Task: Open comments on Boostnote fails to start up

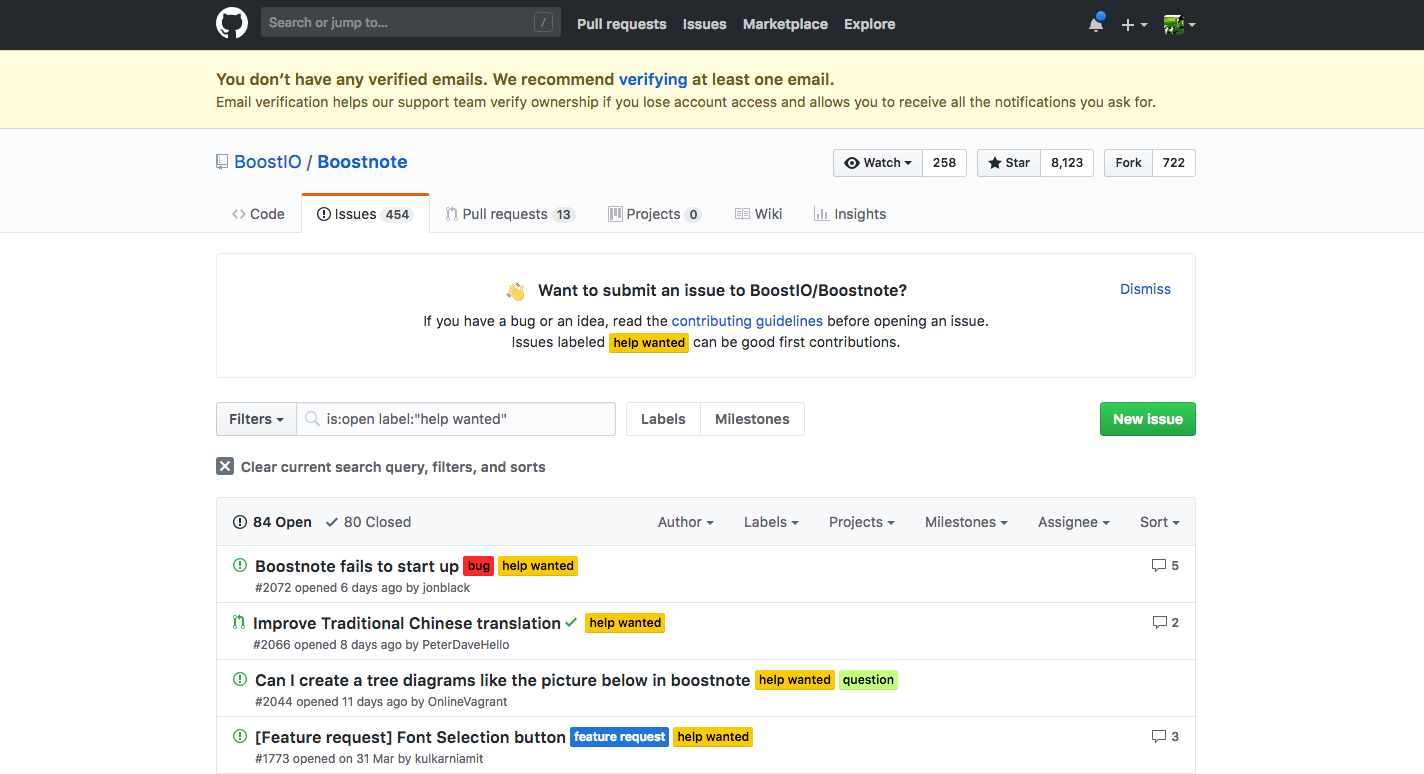Action: point(1165,565)
